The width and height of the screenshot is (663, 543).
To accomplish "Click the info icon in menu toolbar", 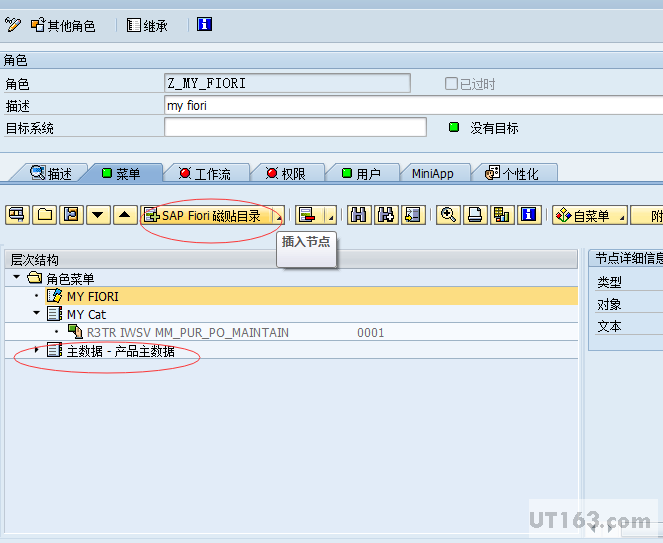I will click(529, 215).
